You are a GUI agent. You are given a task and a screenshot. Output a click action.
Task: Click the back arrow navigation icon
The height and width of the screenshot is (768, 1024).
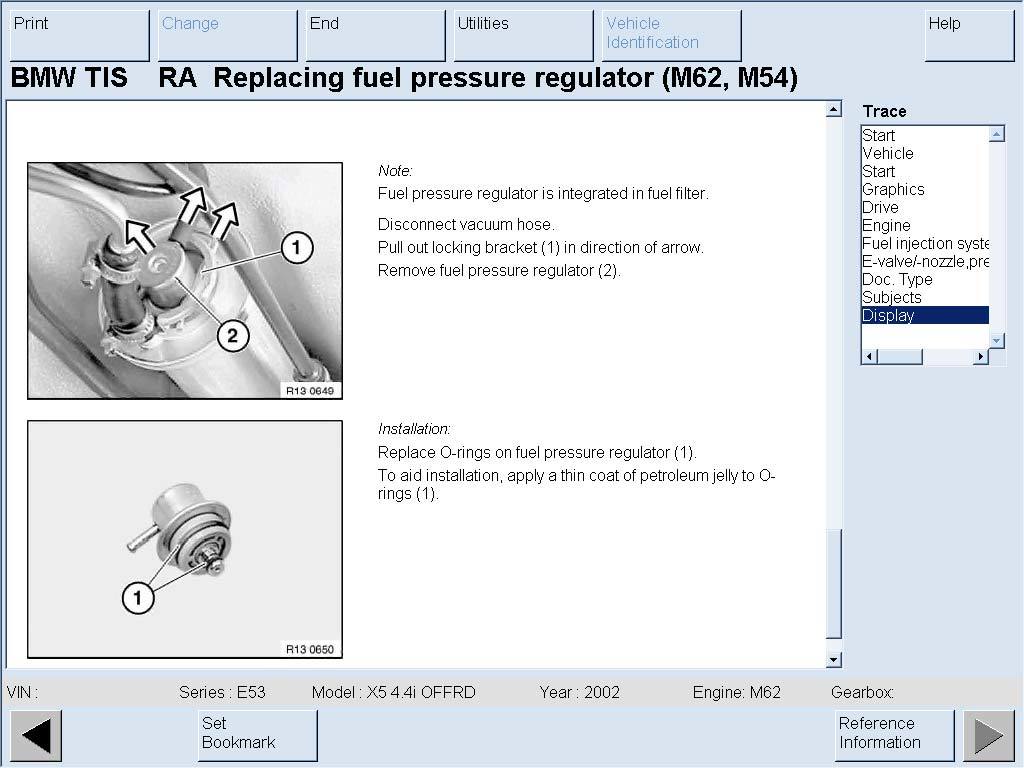36,736
